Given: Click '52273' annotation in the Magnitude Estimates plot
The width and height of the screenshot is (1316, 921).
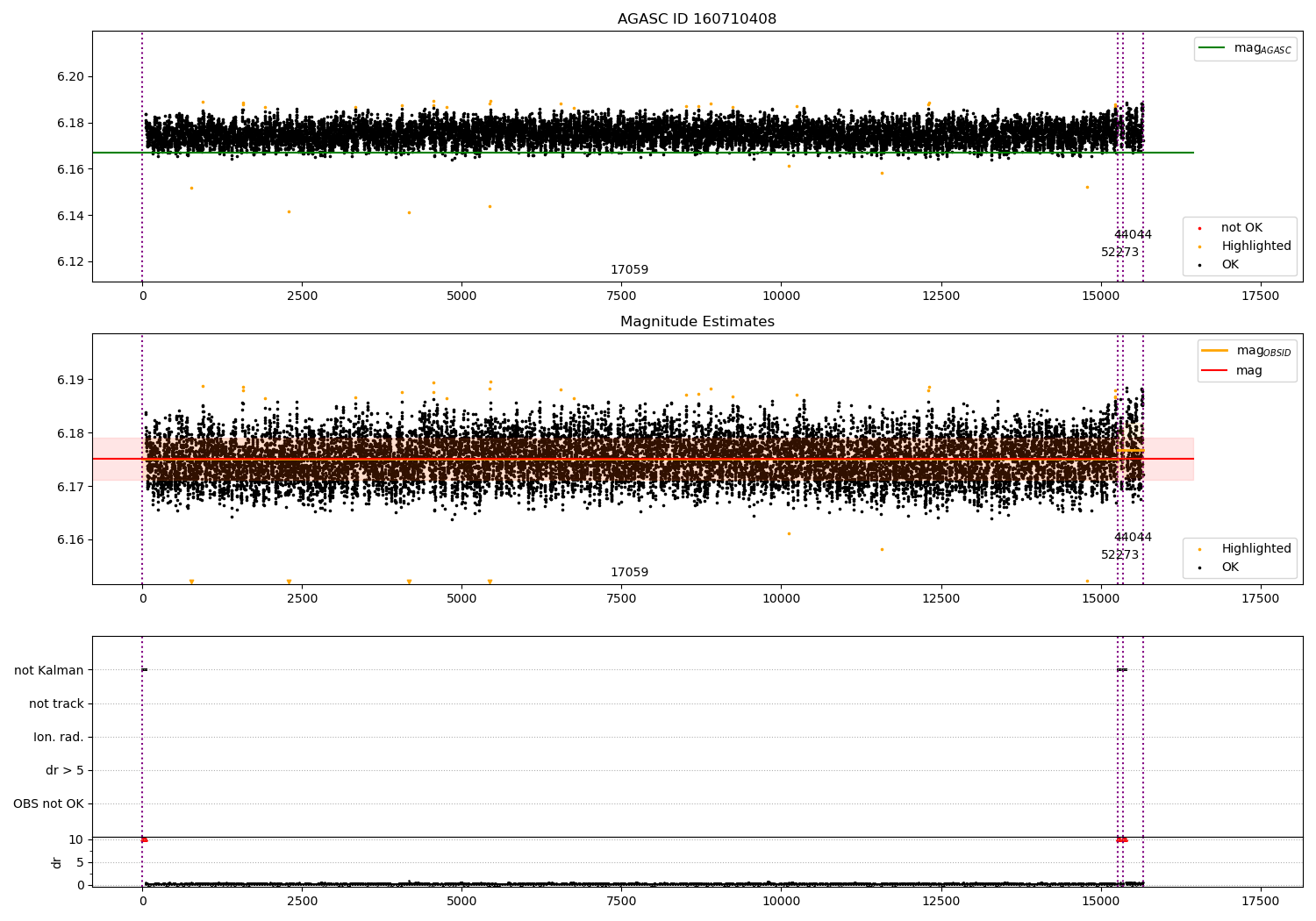Looking at the screenshot, I should (x=1119, y=555).
